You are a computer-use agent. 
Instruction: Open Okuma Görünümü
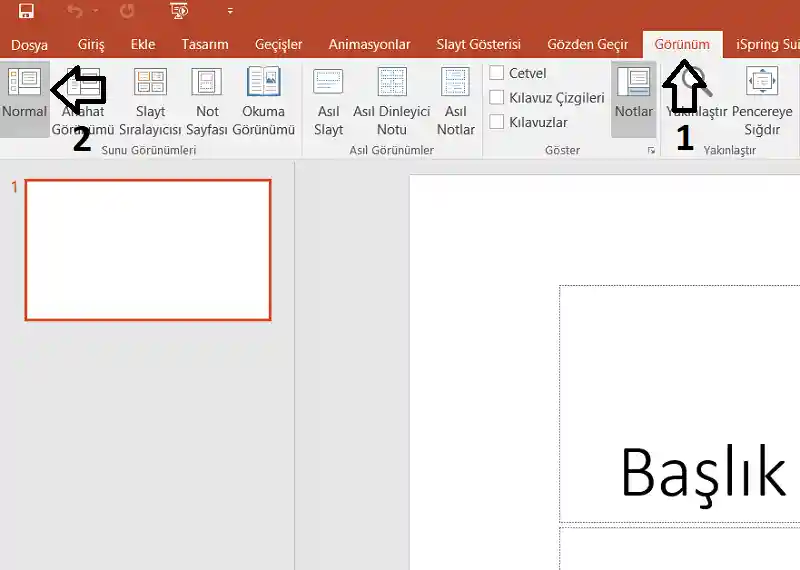point(263,101)
